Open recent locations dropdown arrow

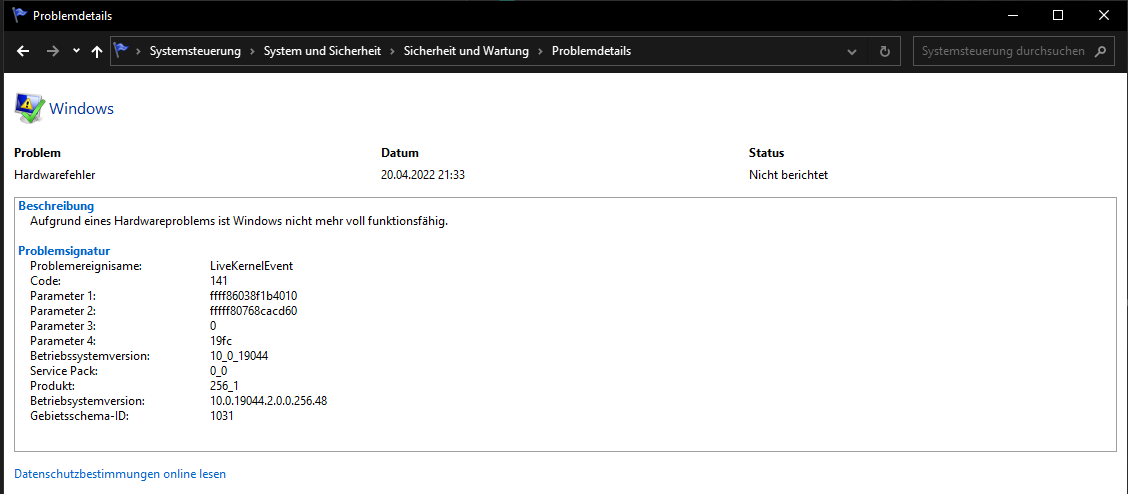(x=76, y=52)
